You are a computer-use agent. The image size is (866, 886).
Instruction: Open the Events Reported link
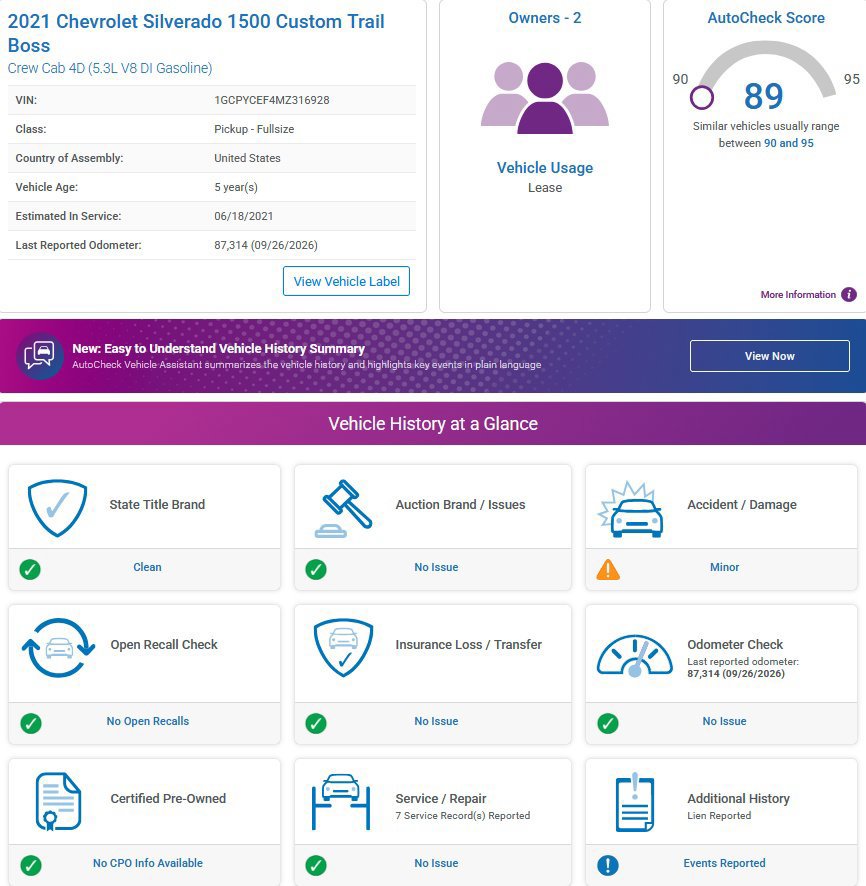point(724,863)
